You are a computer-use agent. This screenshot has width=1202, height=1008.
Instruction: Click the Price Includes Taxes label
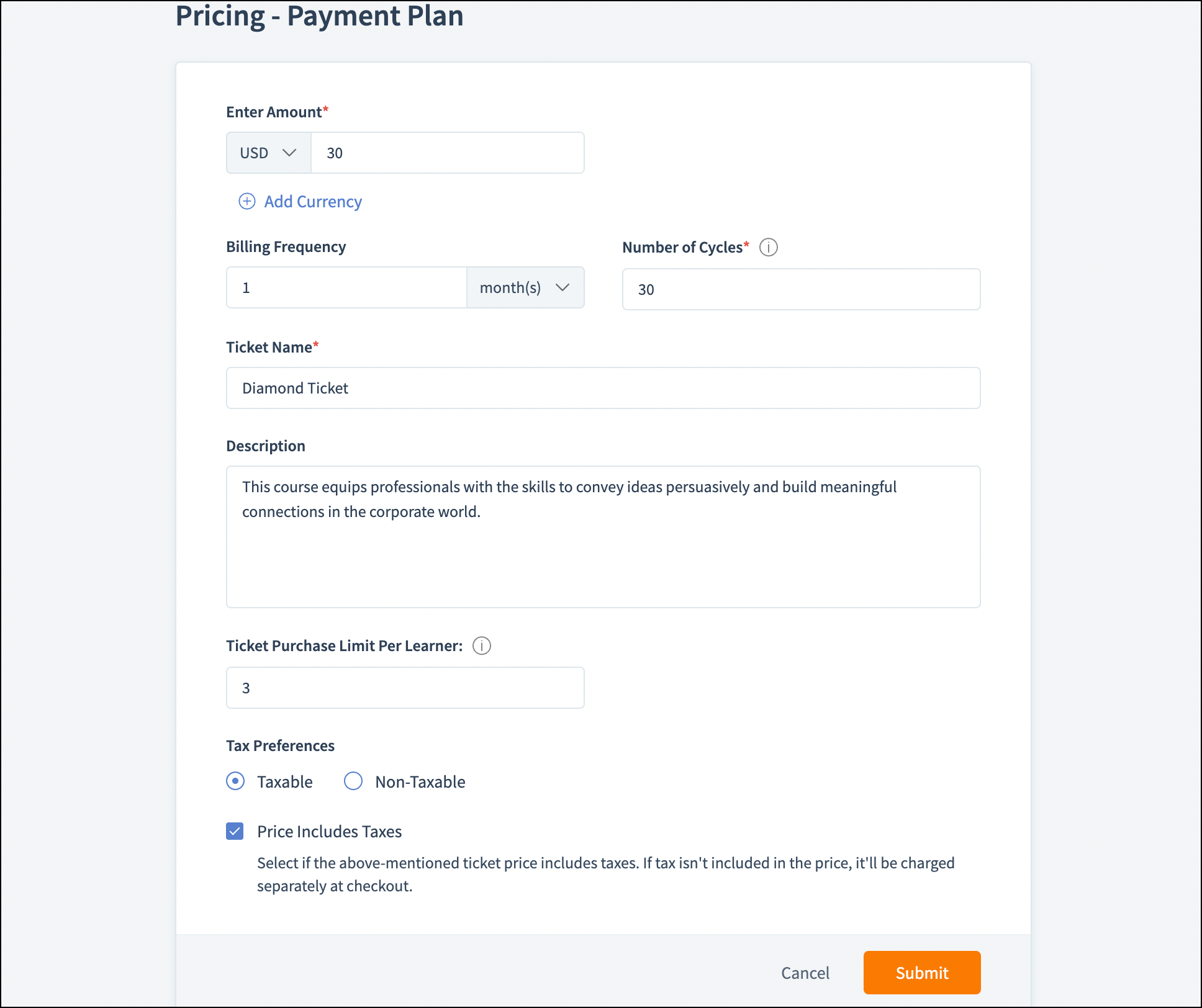point(330,832)
